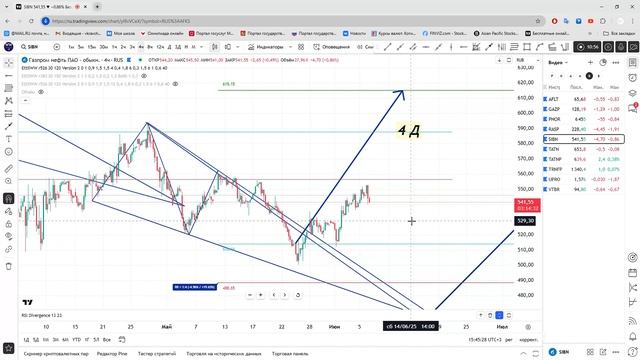640x360 pixels.
Task: Open Скринер криптовалютных пар tab
Action: pyautogui.click(x=56, y=354)
